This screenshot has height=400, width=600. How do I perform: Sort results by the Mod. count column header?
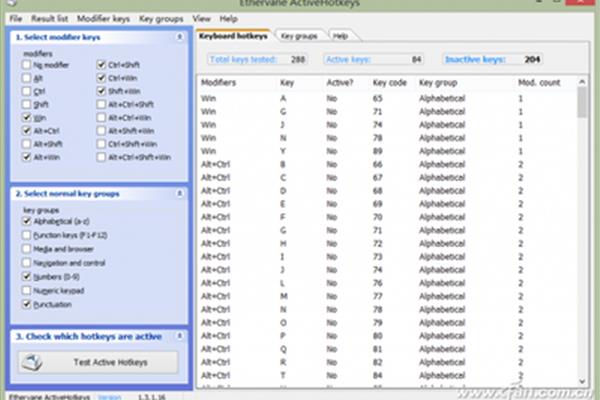coord(546,83)
